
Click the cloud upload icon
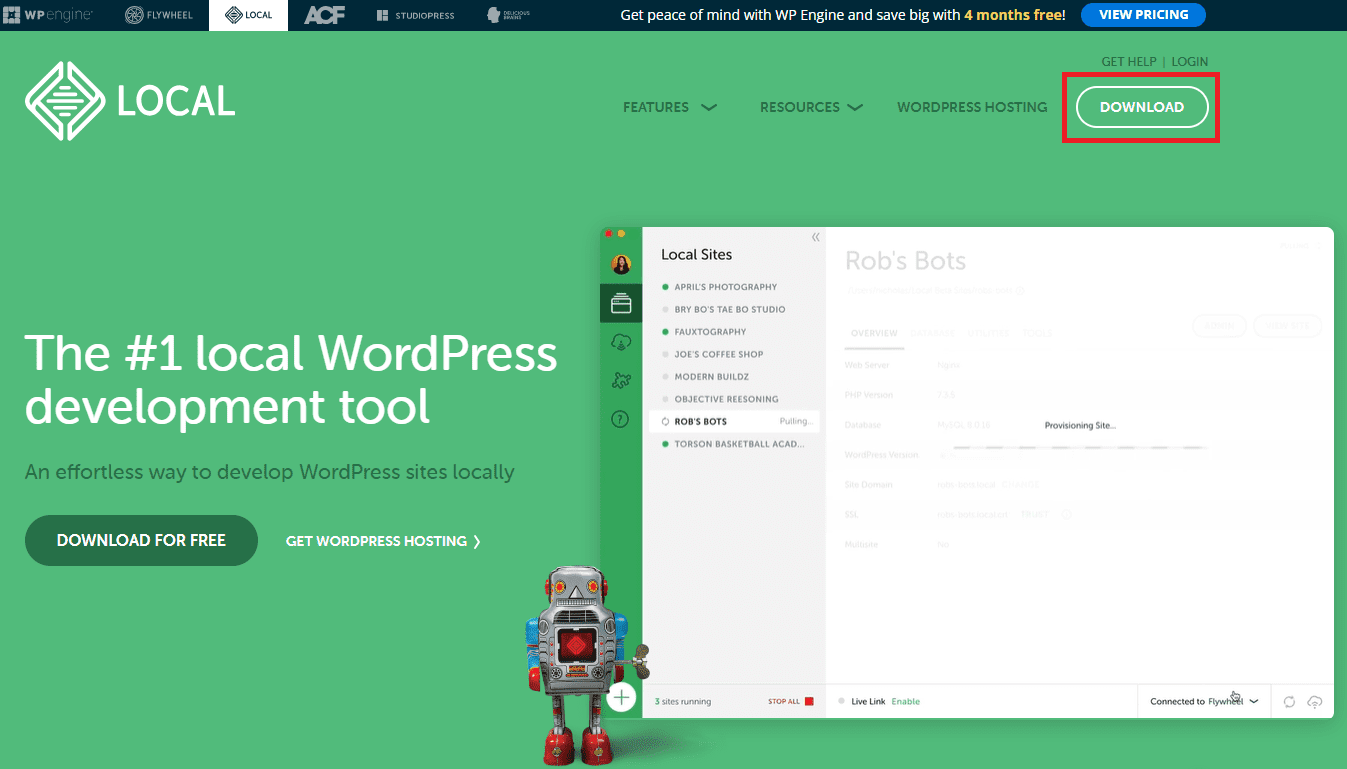[x=1314, y=702]
